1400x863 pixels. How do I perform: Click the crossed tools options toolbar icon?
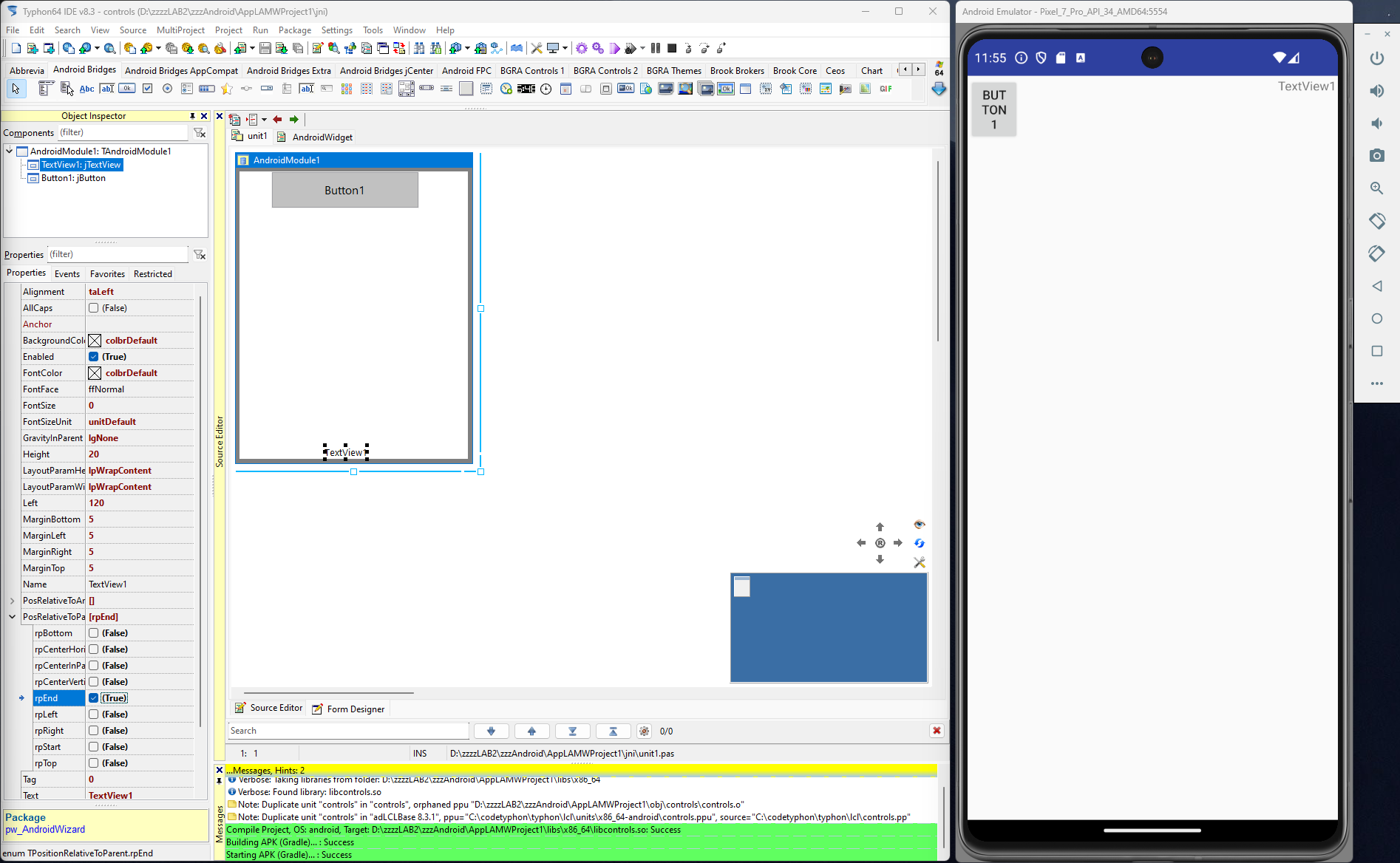[x=537, y=48]
